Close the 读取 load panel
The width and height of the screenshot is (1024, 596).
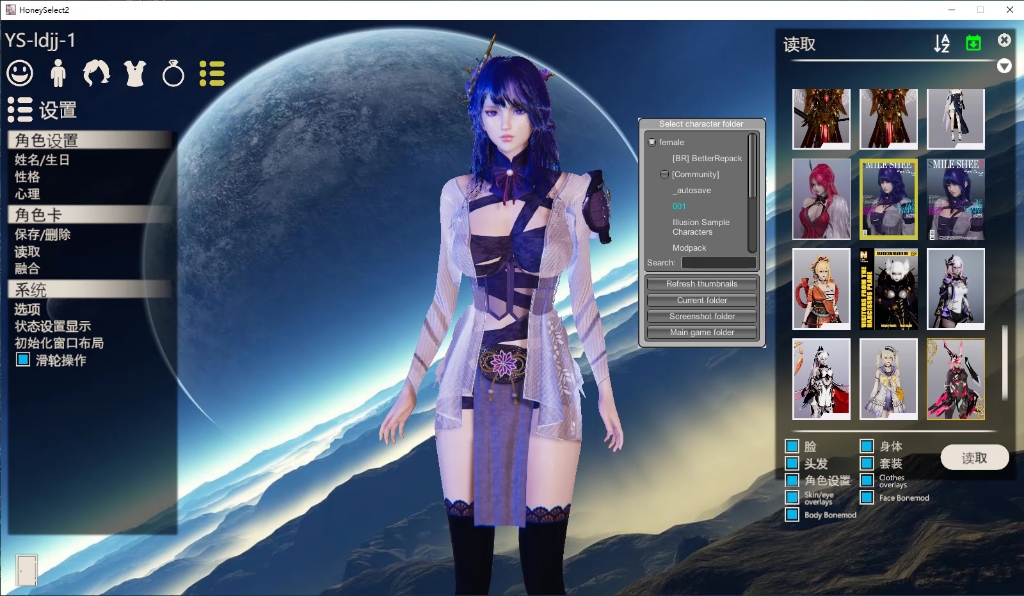(x=1004, y=40)
